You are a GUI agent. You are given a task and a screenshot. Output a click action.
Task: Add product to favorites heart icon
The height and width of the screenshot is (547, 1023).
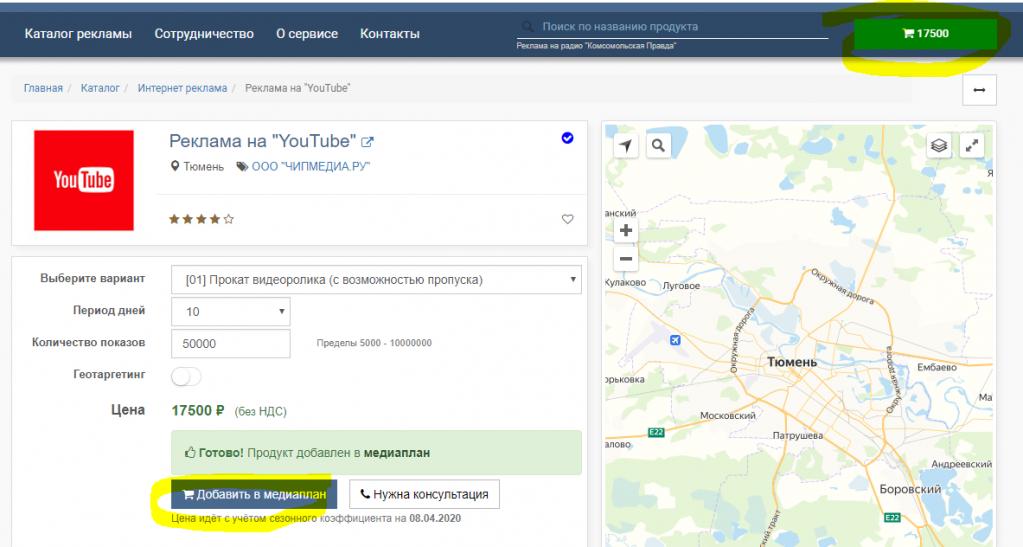click(x=568, y=219)
